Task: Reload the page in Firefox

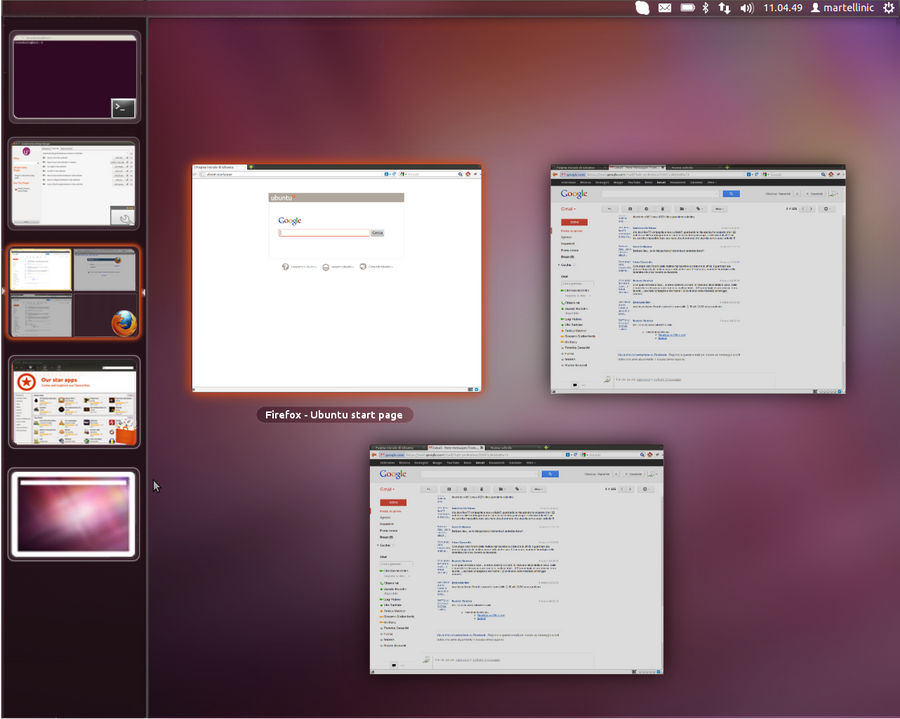Action: [x=575, y=455]
